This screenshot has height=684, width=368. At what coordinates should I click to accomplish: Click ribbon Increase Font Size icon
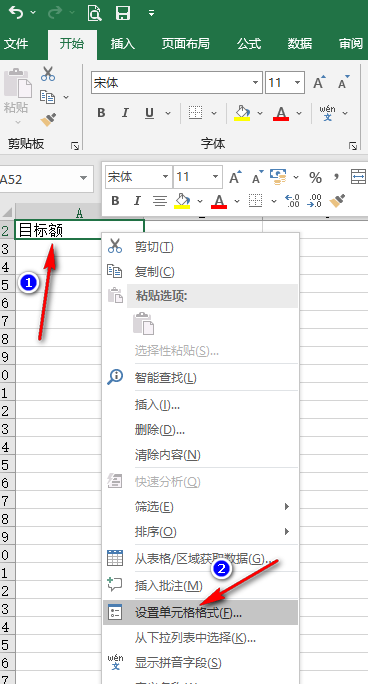[x=319, y=82]
